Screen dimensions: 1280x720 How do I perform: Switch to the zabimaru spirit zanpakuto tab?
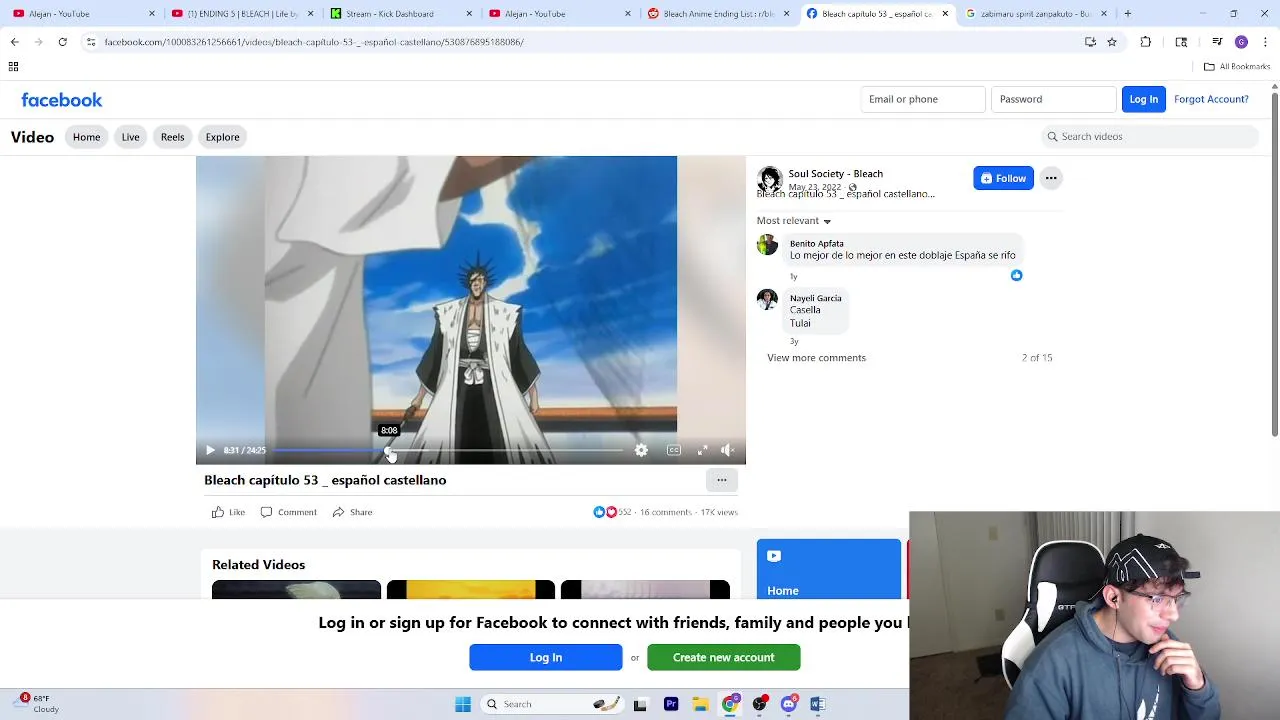(x=1035, y=14)
